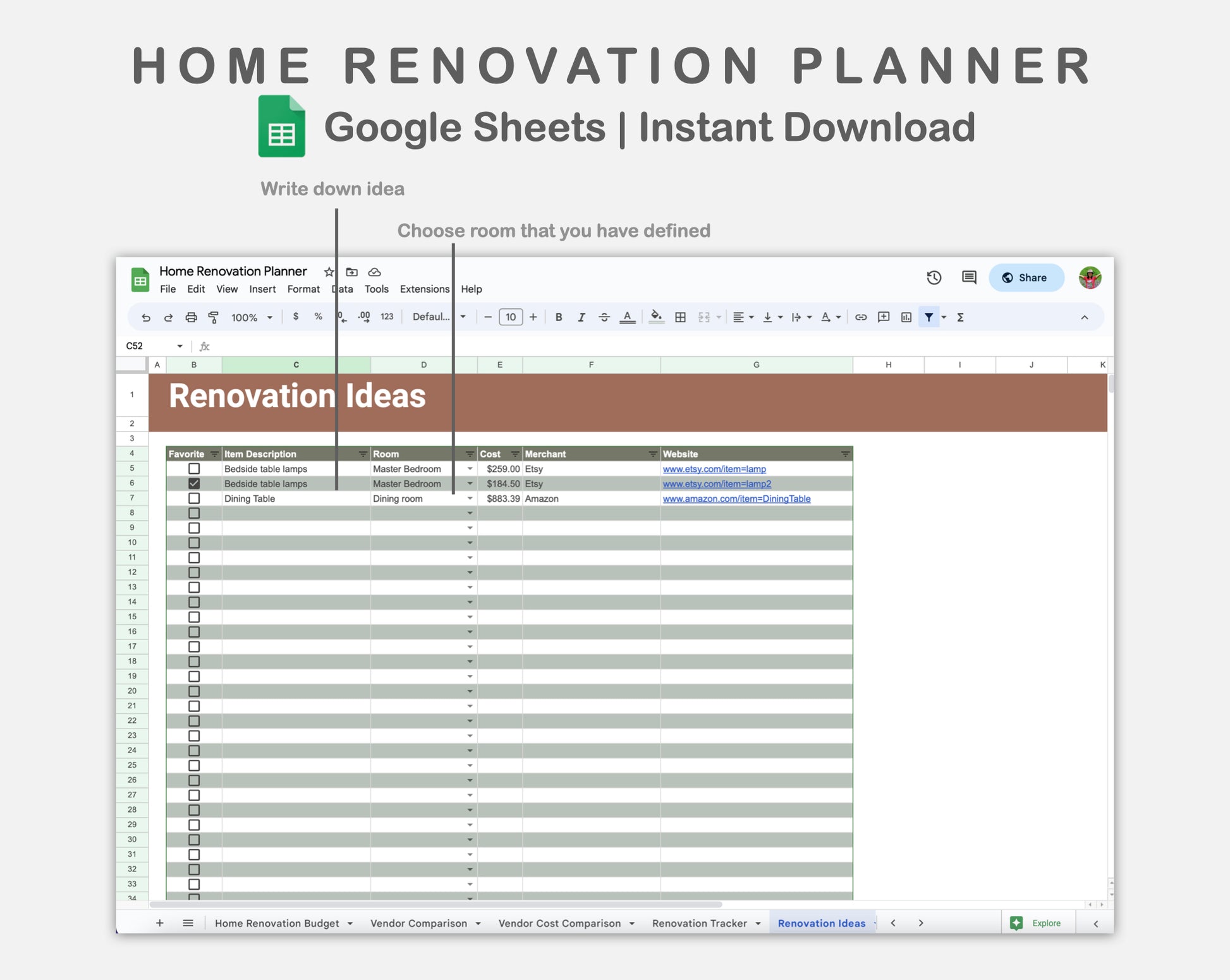Viewport: 1230px width, 980px height.
Task: Tick the favorite checkbox in row 15
Action: (194, 617)
